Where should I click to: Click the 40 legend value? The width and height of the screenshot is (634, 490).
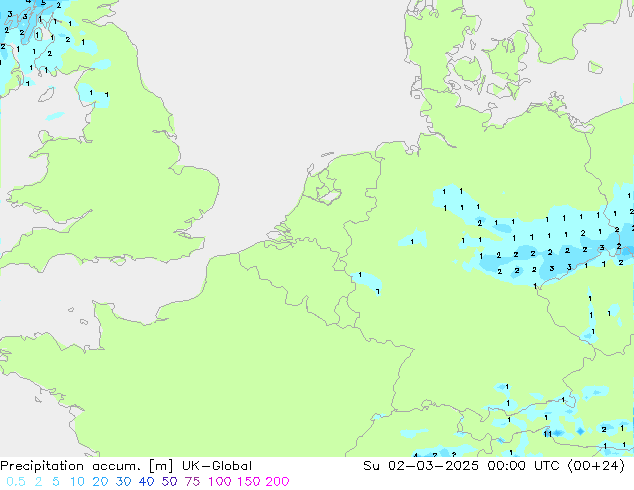point(146,482)
